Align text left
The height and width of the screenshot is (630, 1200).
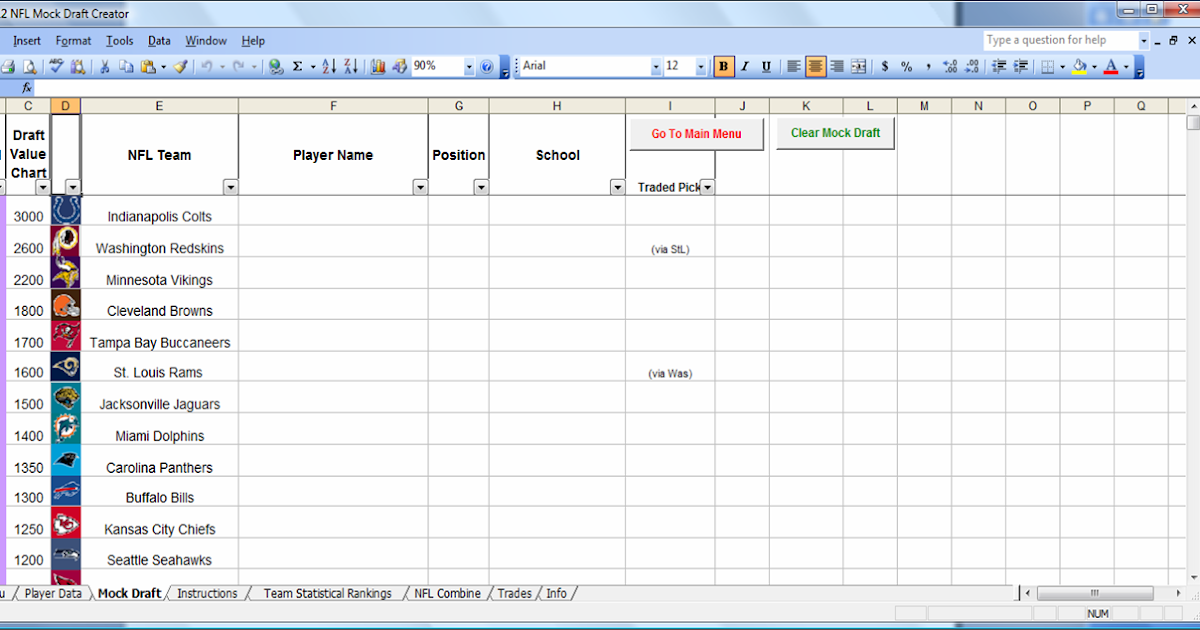[794, 66]
